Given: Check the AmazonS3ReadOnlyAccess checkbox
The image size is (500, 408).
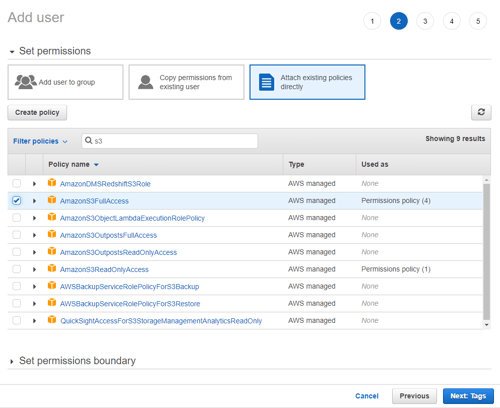Looking at the screenshot, I should pyautogui.click(x=16, y=269).
